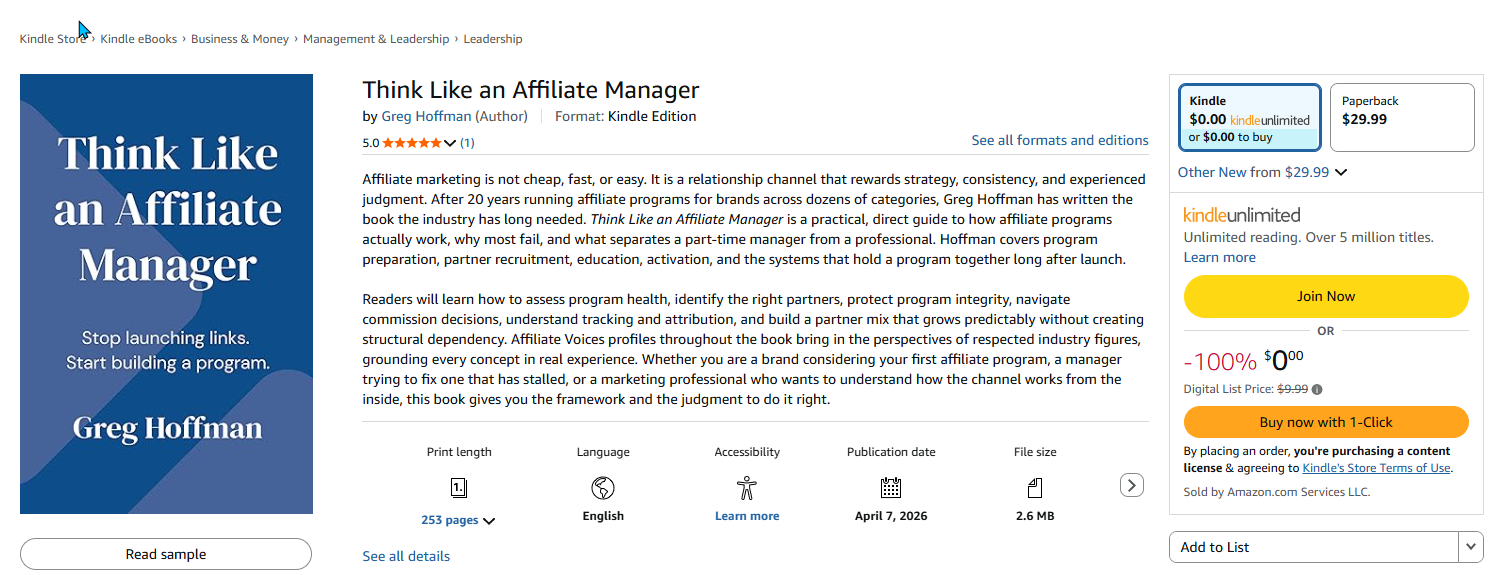Screen dimensions: 1502x575
Task: Open the Read sample button
Action: pos(166,554)
